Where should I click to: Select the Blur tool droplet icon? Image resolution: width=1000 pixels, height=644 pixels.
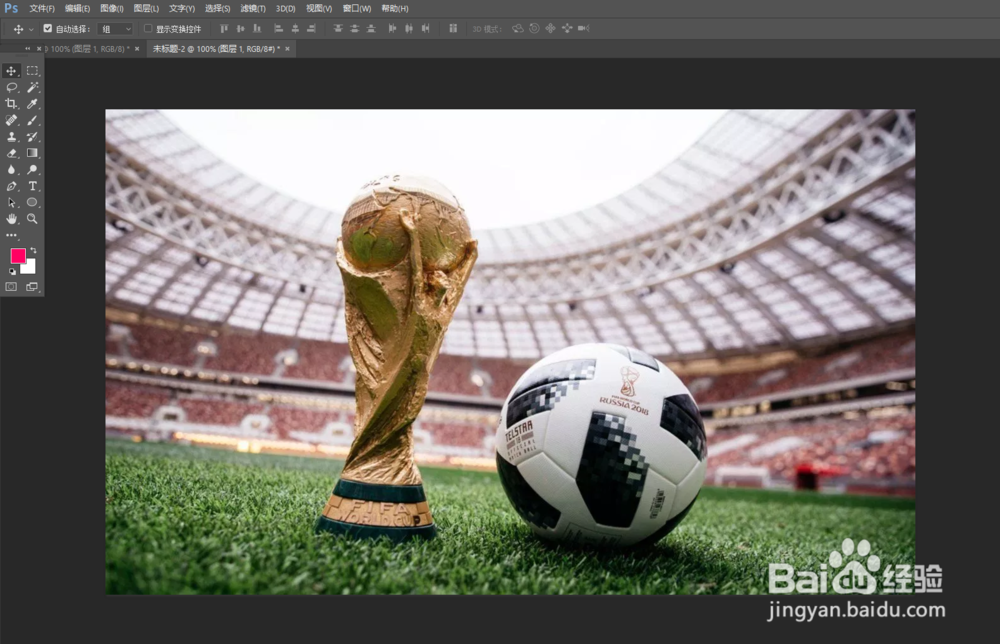(11, 170)
